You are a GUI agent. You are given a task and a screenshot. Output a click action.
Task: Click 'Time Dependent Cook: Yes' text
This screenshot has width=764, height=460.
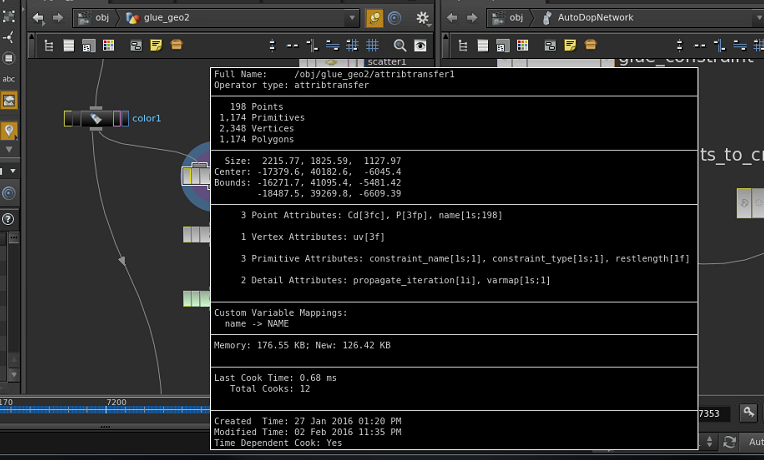click(x=278, y=443)
